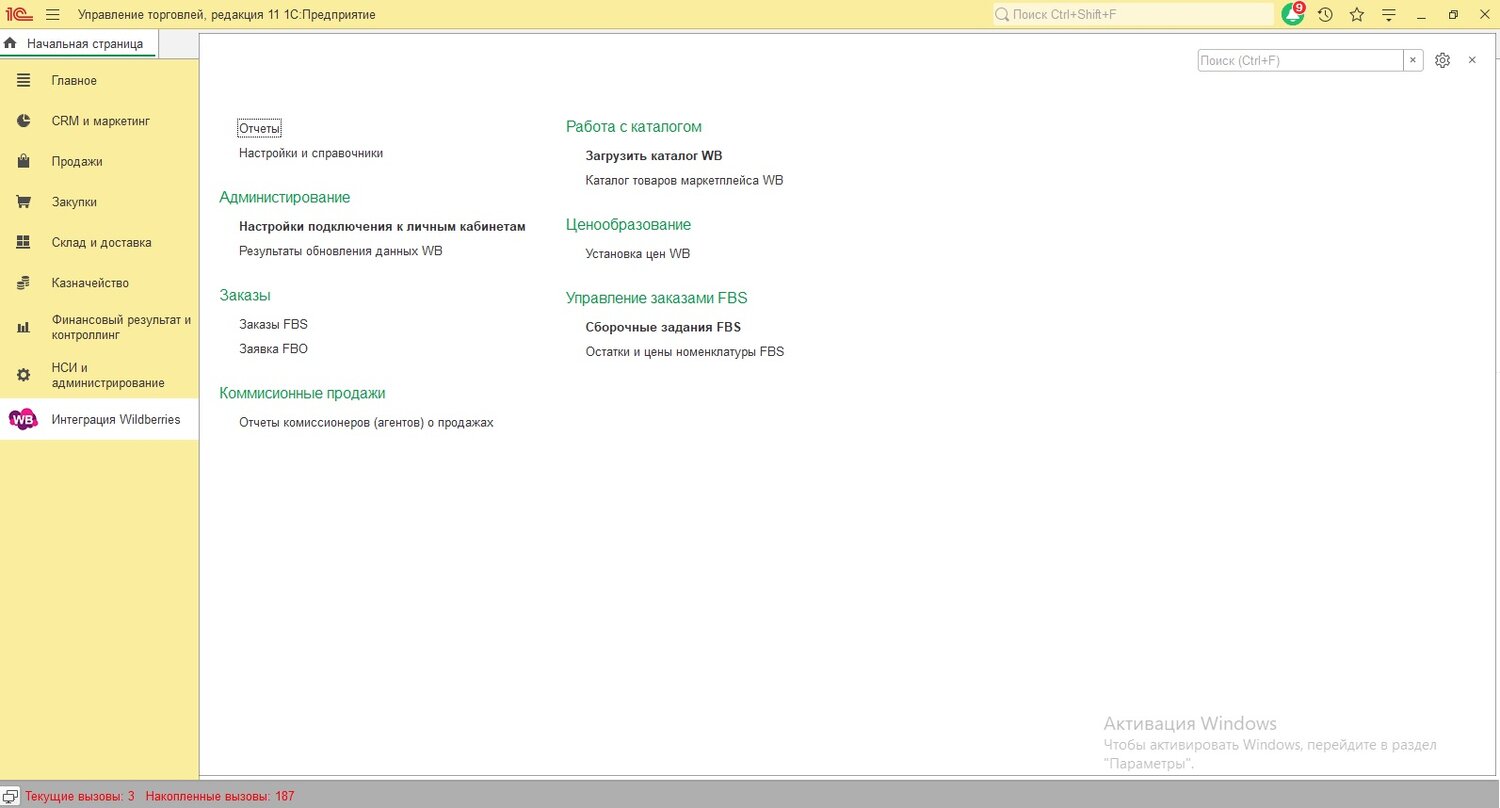
Task: Click the Казначейство coins icon
Action: tap(23, 283)
